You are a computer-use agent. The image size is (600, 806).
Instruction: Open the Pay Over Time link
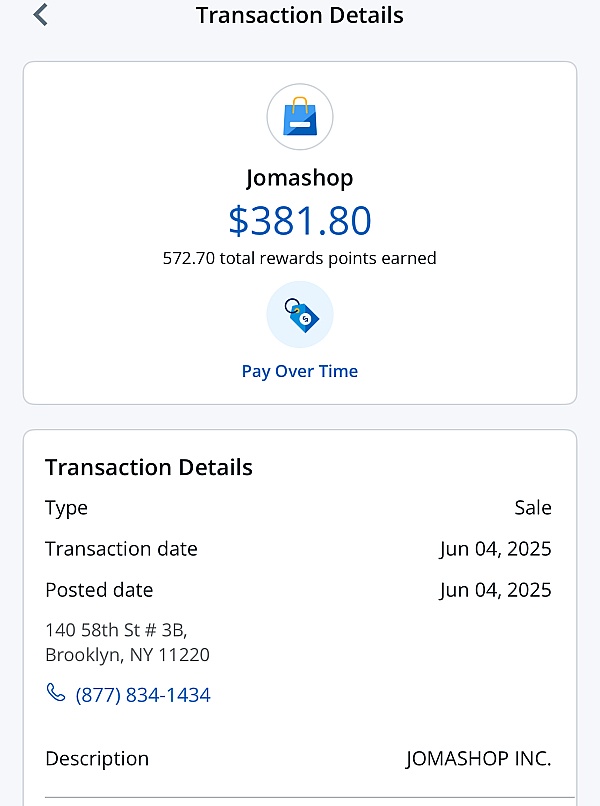(x=300, y=371)
